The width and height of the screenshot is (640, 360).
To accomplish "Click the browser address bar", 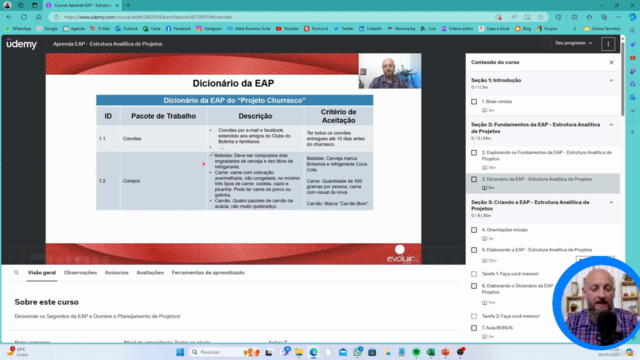I will pos(278,17).
